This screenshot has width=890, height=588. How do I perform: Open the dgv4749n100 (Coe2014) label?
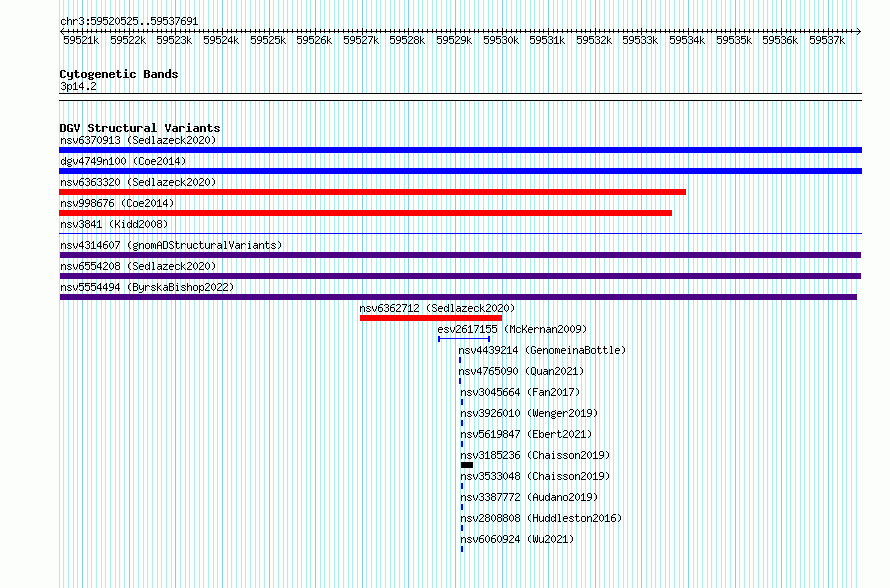(123, 161)
